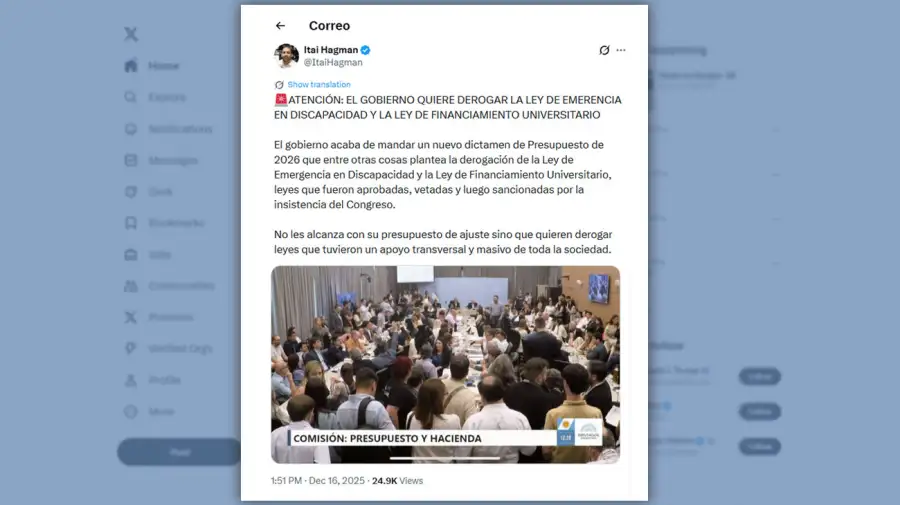Open Bookmarks in the sidebar
The height and width of the screenshot is (505, 900).
[x=164, y=223]
